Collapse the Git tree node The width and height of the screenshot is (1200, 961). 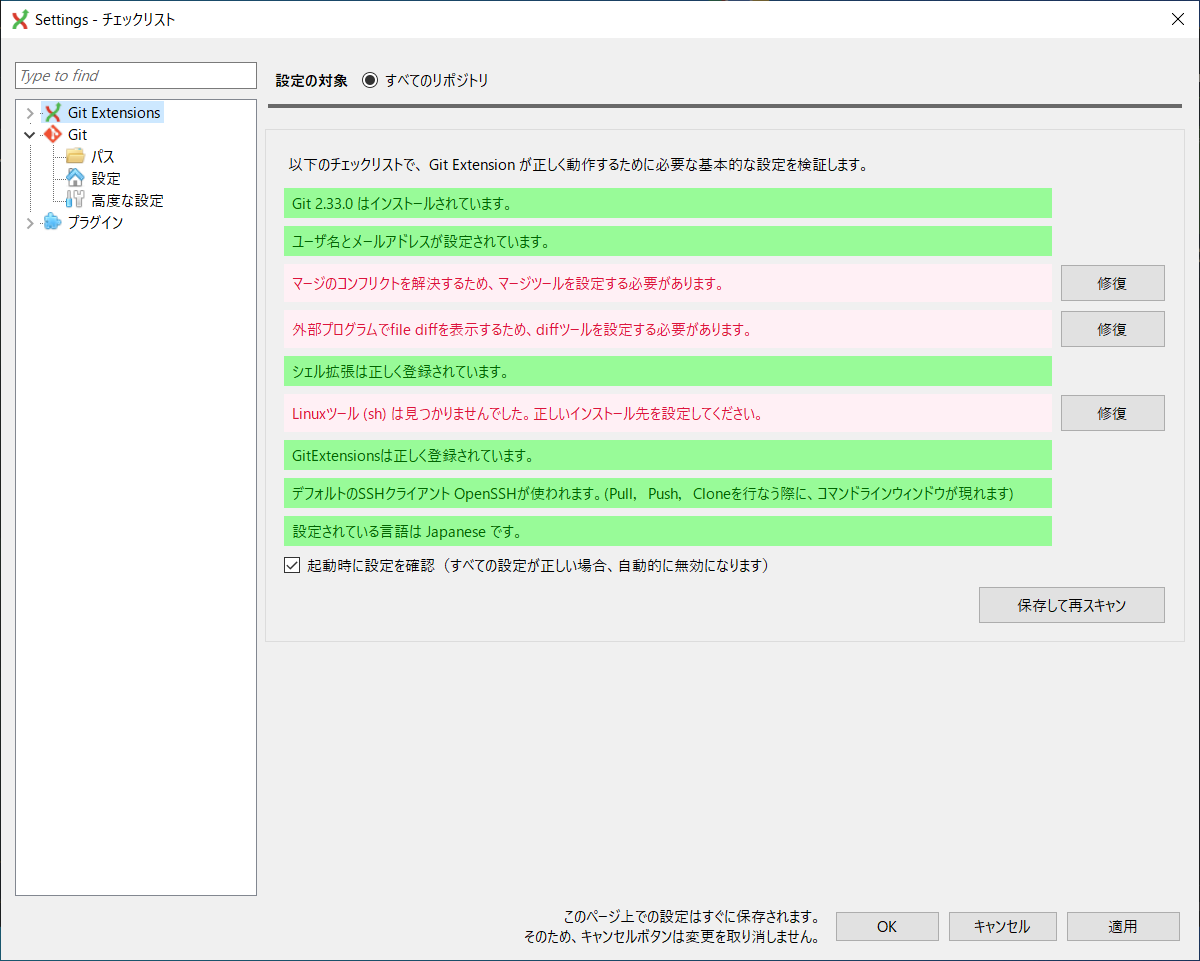click(x=30, y=135)
